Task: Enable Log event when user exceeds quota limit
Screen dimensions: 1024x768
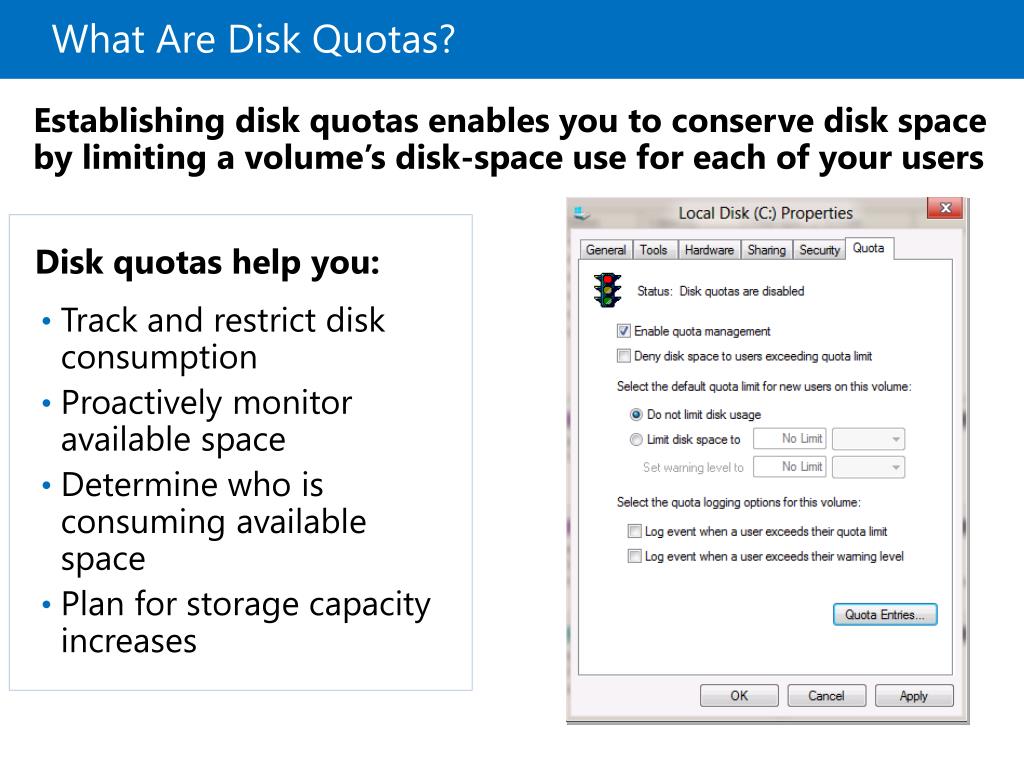Action: pos(634,531)
